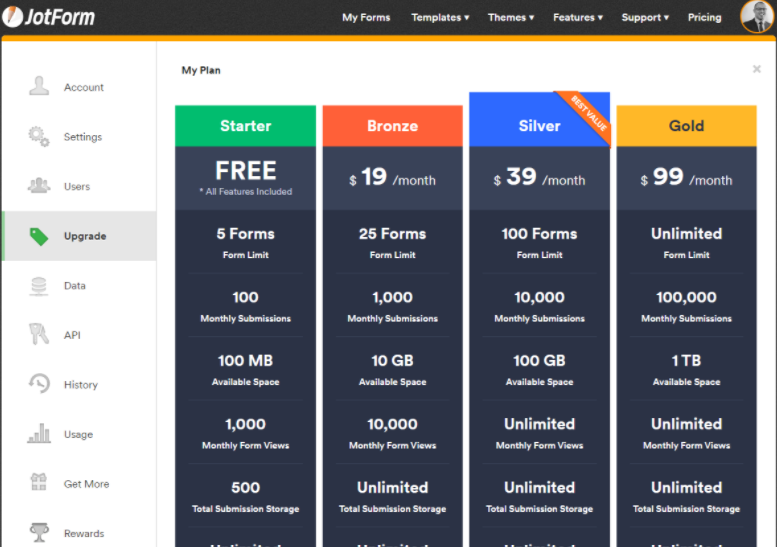Click "1,000" Monthly Submissions in Bronze
This screenshot has height=547, width=777.
(x=392, y=297)
